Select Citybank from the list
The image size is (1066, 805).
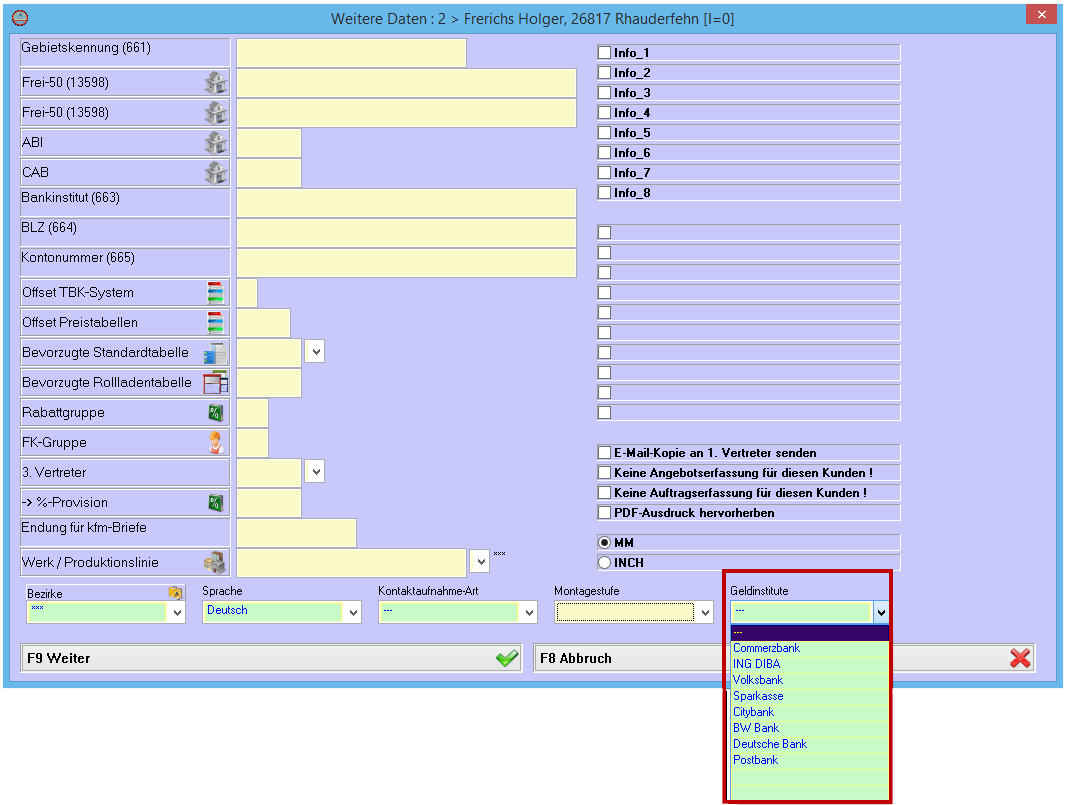[x=809, y=712]
